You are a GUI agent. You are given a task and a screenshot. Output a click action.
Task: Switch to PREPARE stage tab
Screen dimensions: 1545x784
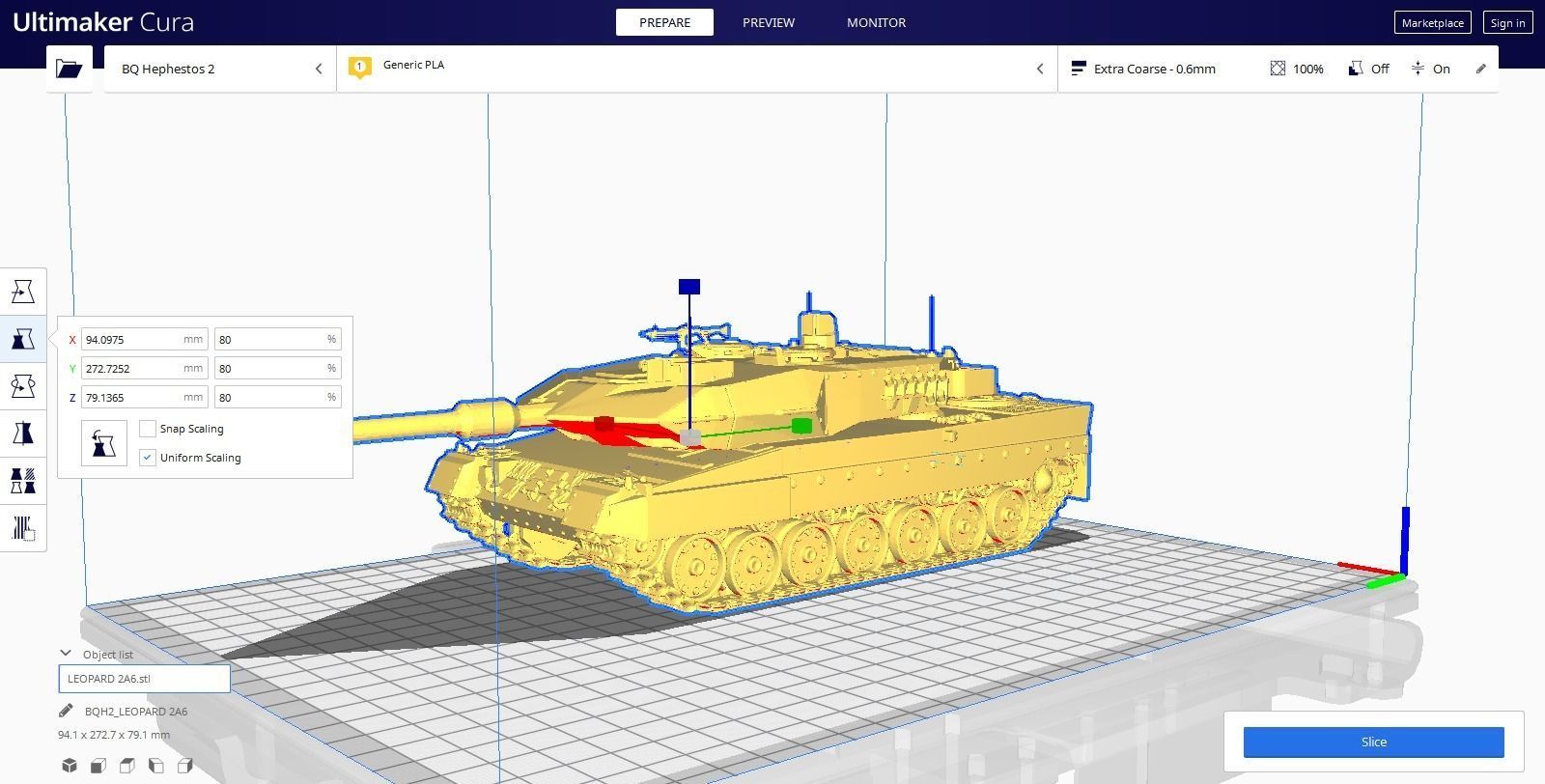click(x=664, y=22)
